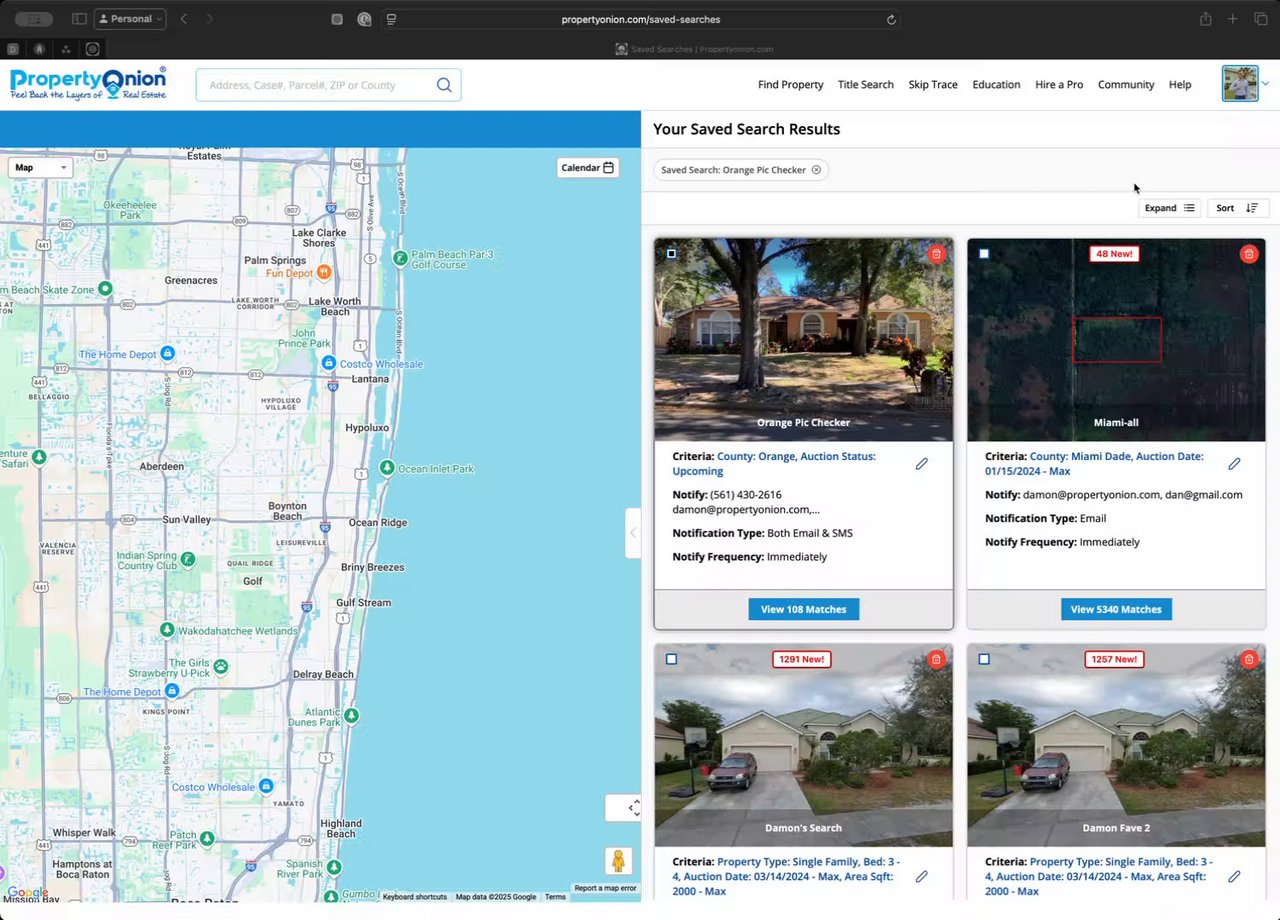Show the Safari sidebar

tap(80, 19)
